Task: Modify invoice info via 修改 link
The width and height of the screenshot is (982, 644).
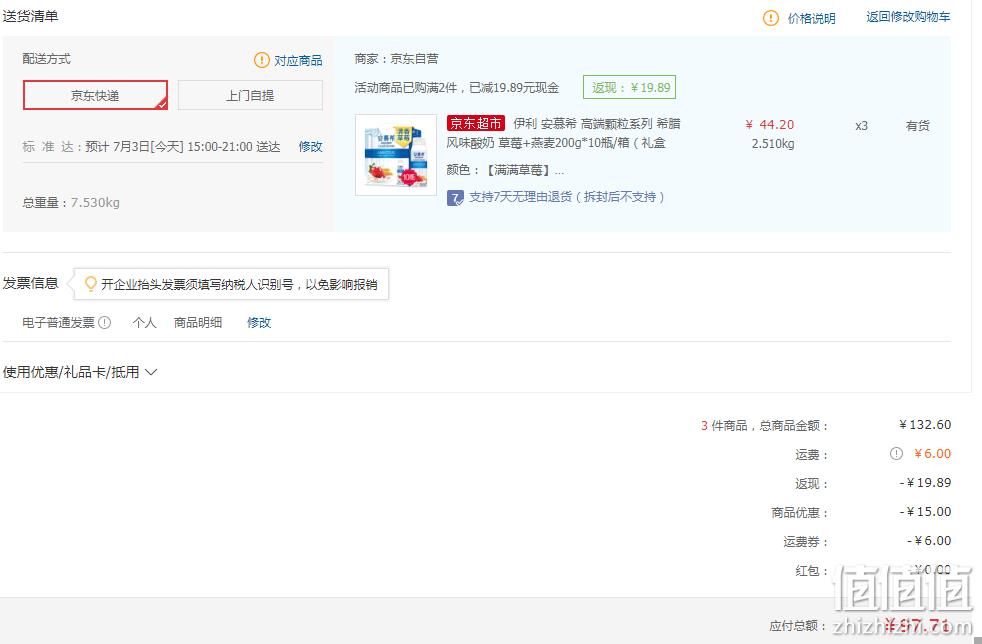Action: pos(259,323)
